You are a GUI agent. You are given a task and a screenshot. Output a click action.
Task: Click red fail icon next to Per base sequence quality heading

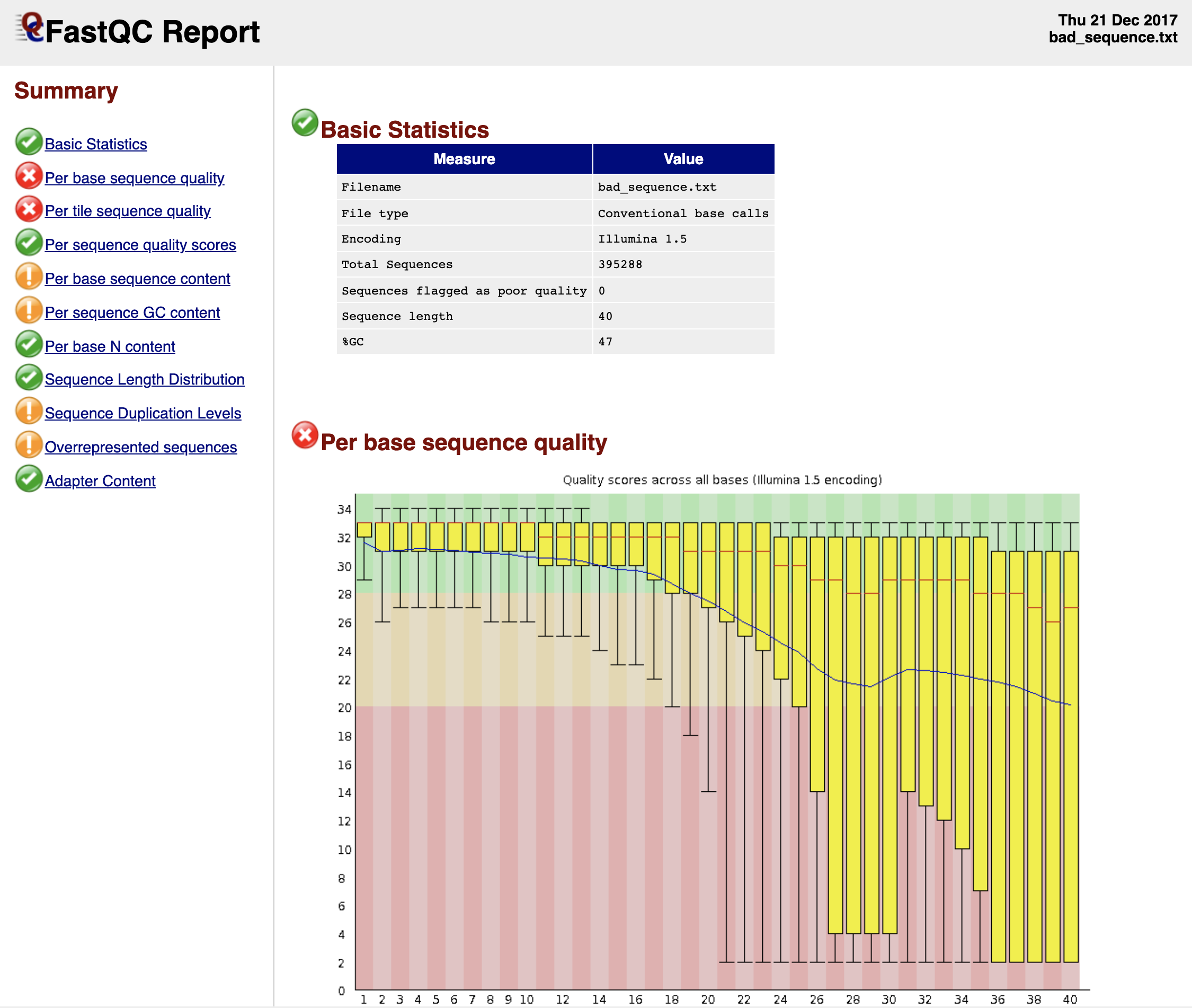pyautogui.click(x=305, y=435)
